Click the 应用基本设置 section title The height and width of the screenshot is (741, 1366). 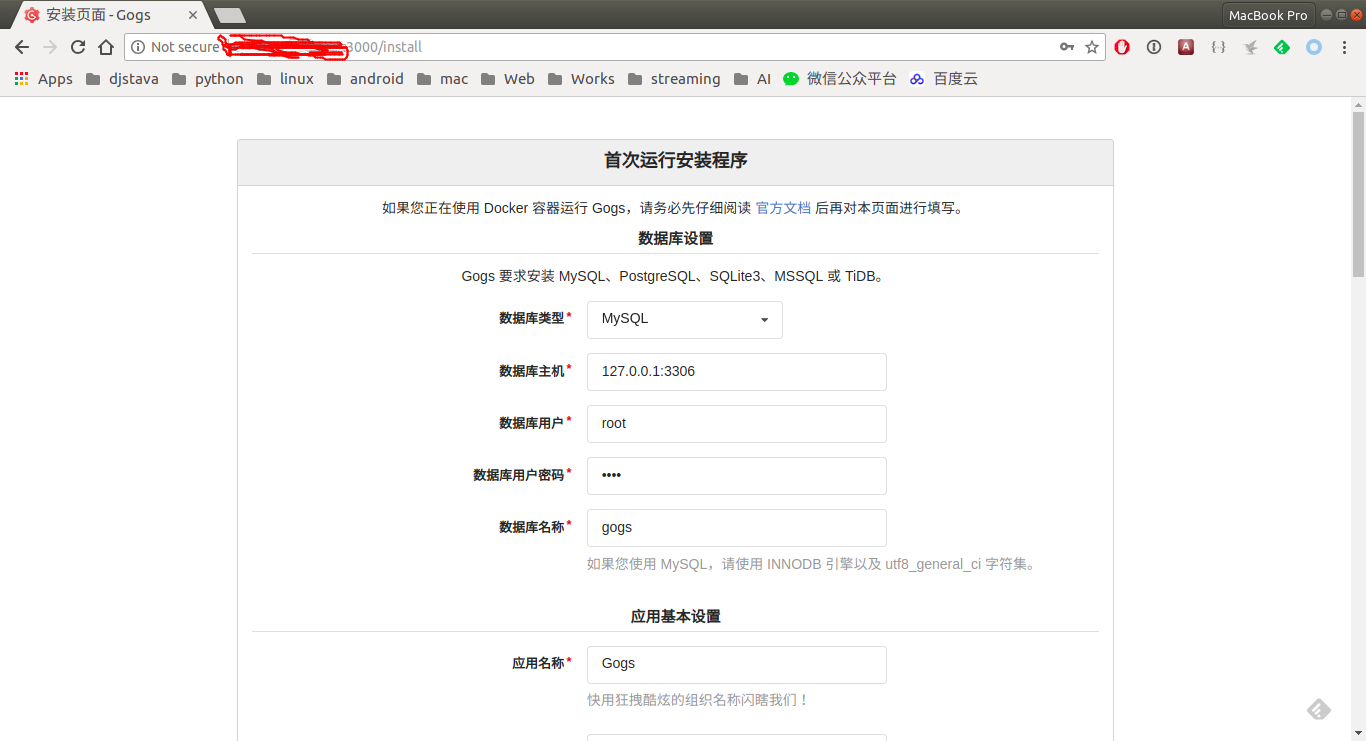676,616
